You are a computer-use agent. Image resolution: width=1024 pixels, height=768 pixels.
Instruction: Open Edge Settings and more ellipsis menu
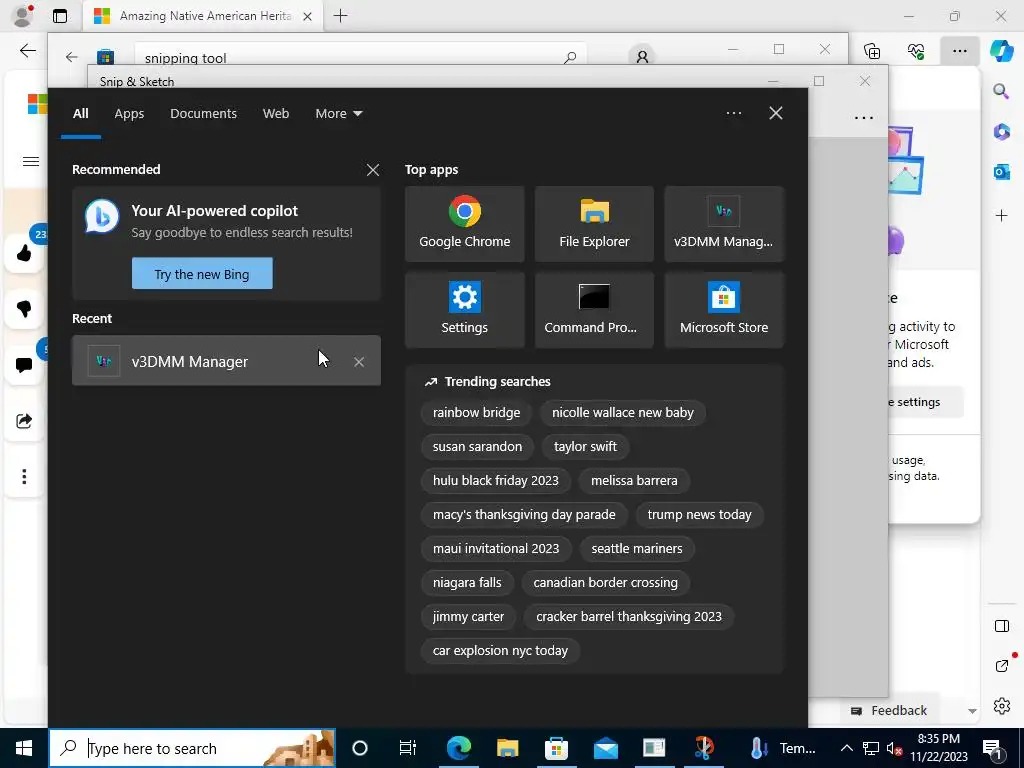pyautogui.click(x=959, y=51)
